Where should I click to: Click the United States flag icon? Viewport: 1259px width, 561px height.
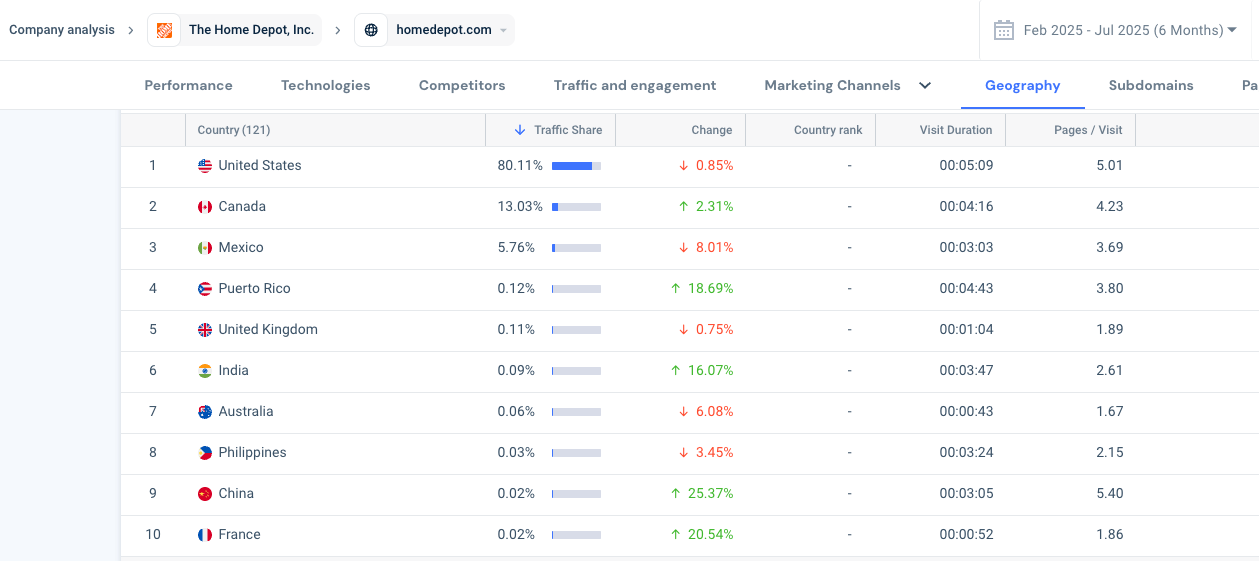coord(205,166)
